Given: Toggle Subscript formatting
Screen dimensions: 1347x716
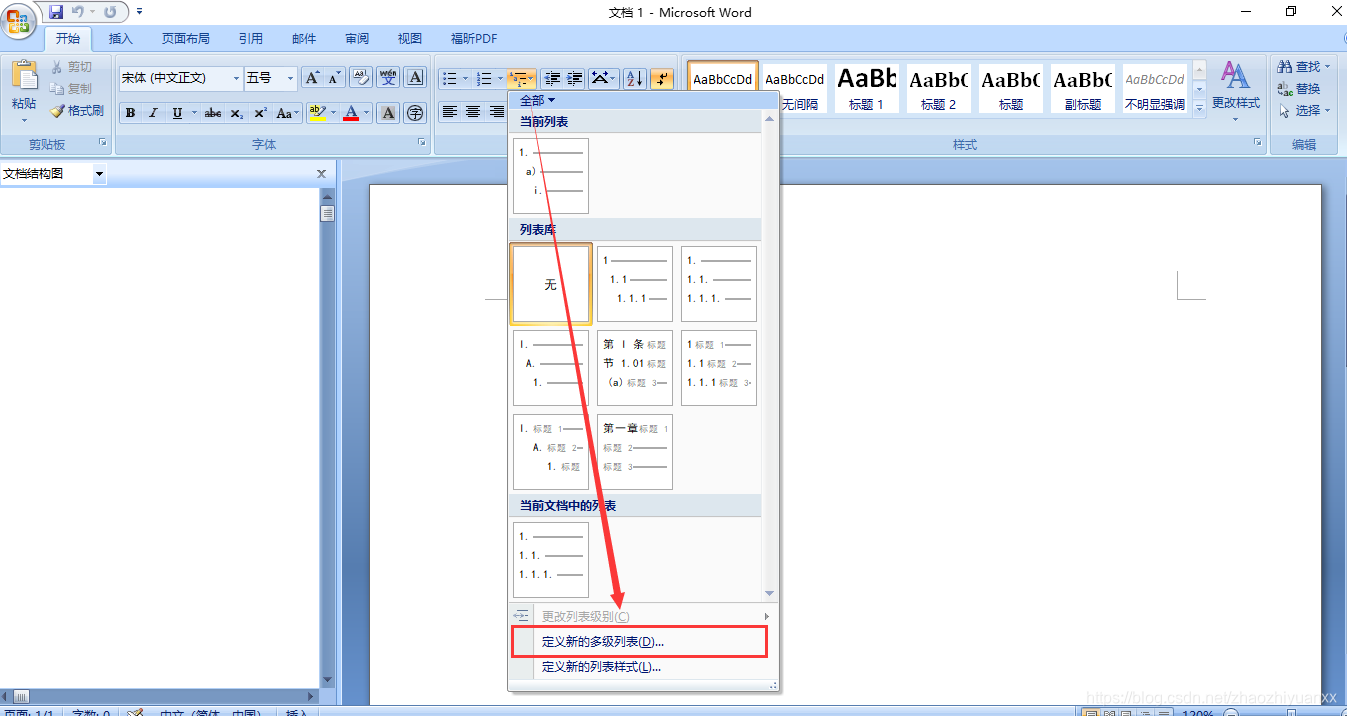Looking at the screenshot, I should pyautogui.click(x=236, y=113).
